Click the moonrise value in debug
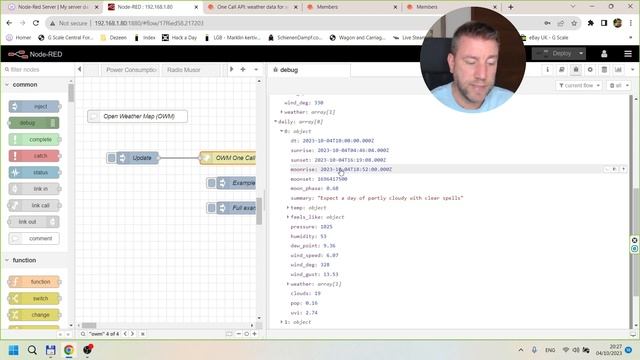Image resolution: width=640 pixels, height=360 pixels. coord(356,169)
